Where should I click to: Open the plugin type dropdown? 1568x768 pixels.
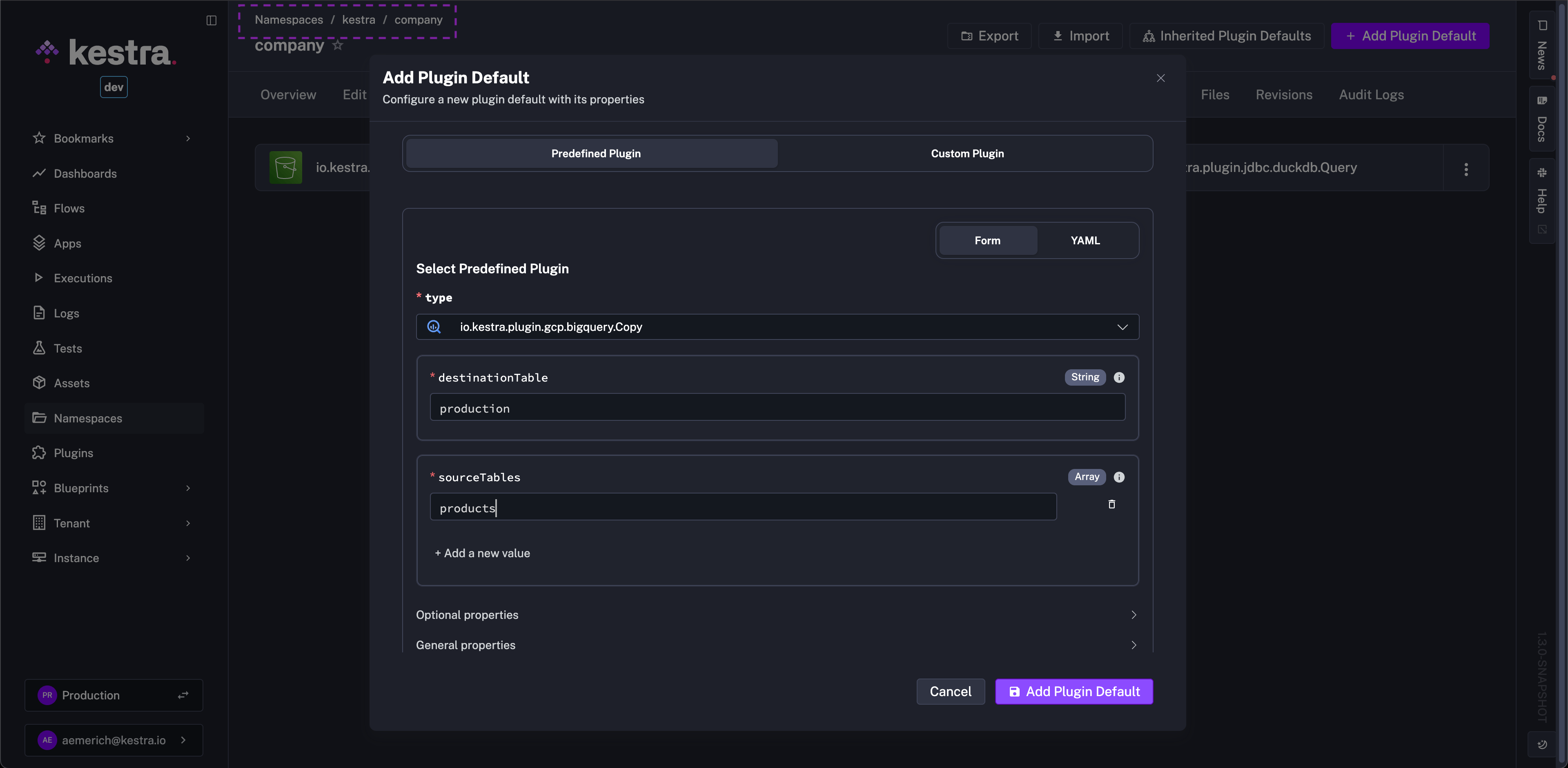point(1122,327)
